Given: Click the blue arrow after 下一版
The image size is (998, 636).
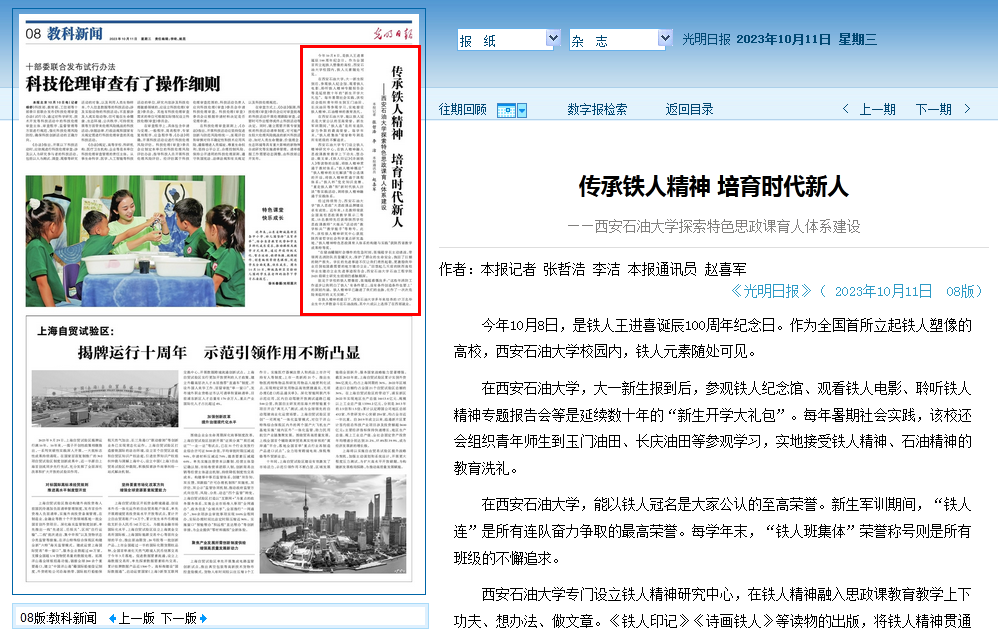Looking at the screenshot, I should [204, 618].
